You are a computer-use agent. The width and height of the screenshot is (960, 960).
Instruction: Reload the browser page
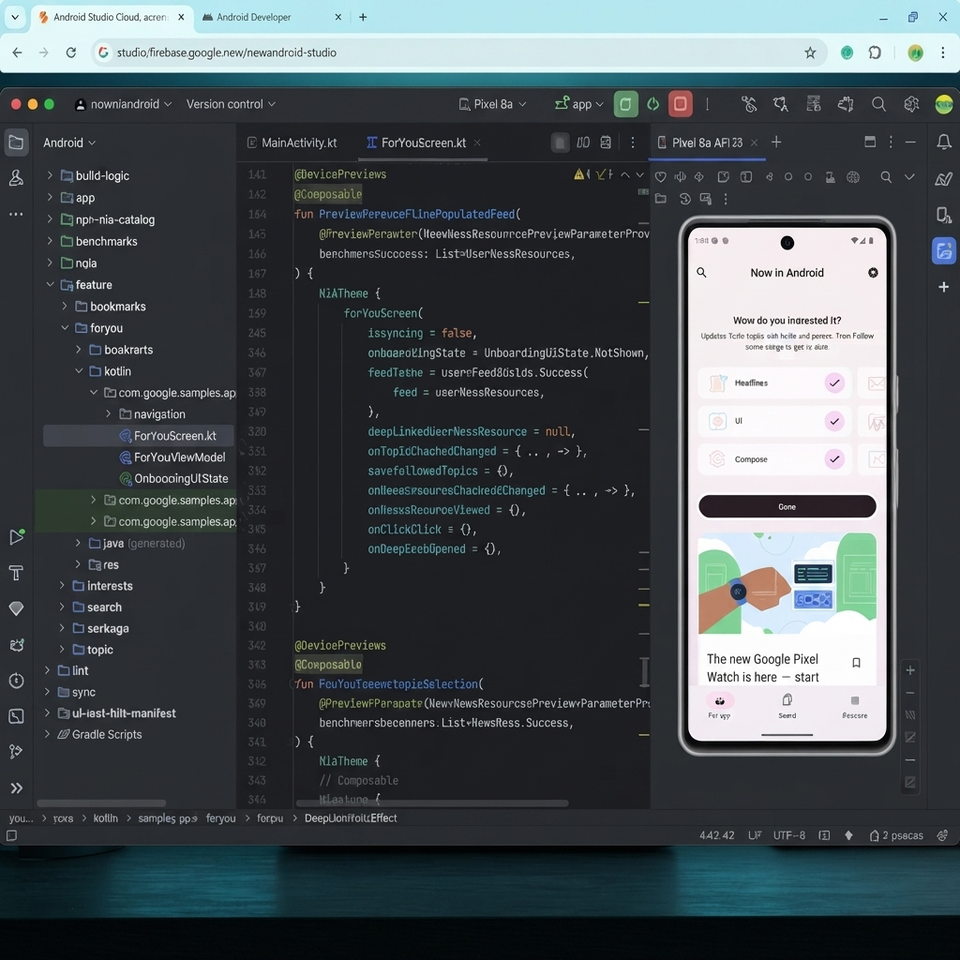tap(71, 53)
